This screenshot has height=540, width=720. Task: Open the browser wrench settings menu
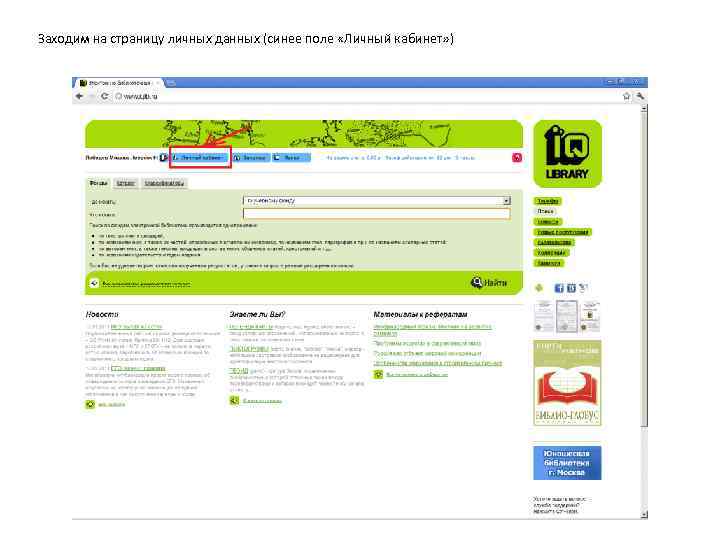640,96
